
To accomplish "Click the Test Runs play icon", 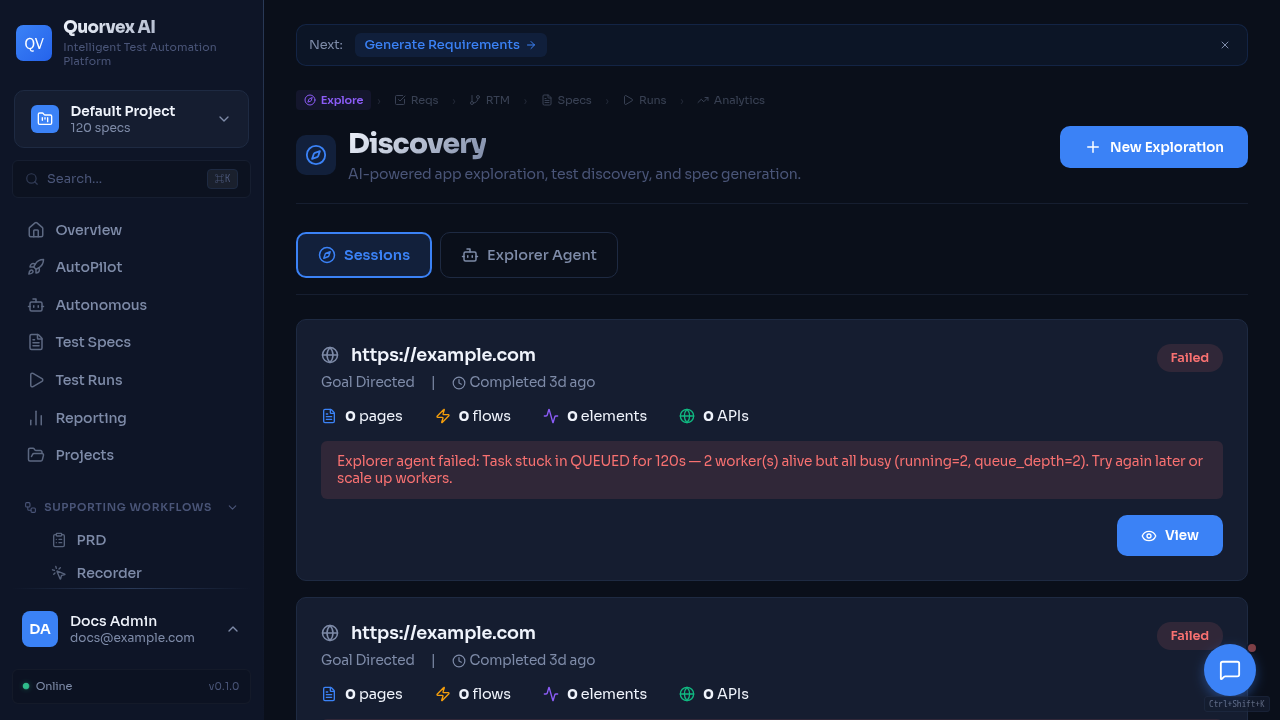I will click(x=36, y=380).
